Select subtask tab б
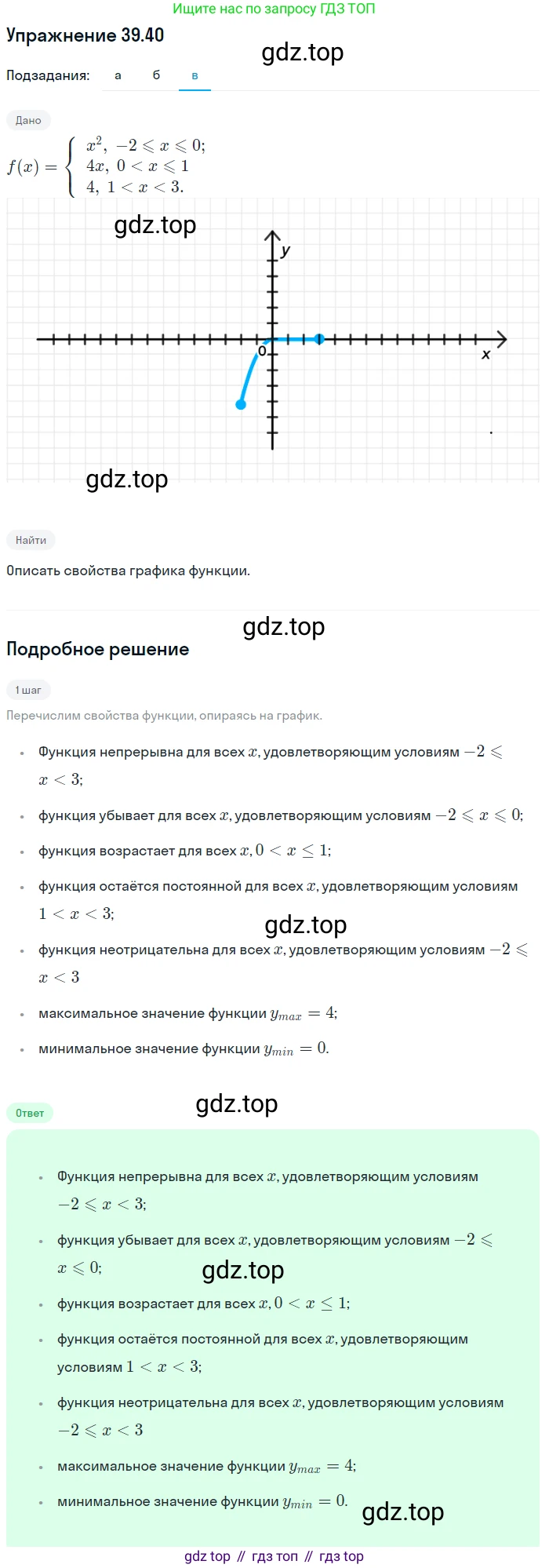 [156, 75]
